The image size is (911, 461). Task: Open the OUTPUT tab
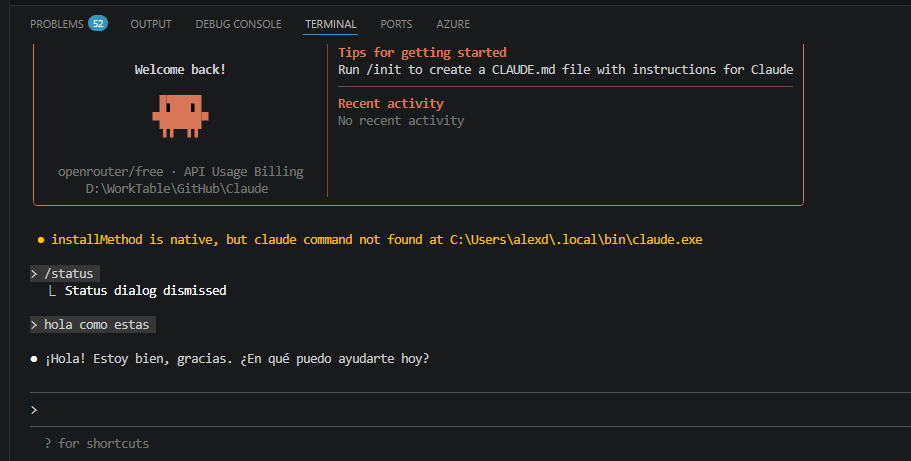point(151,23)
